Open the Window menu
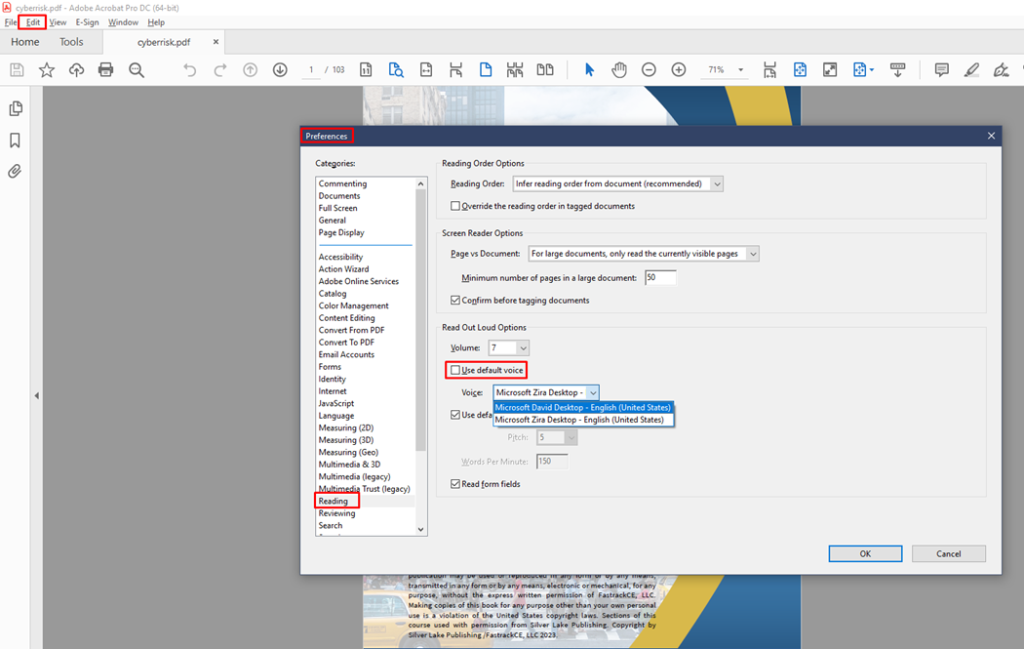This screenshot has height=649, width=1024. 123,22
